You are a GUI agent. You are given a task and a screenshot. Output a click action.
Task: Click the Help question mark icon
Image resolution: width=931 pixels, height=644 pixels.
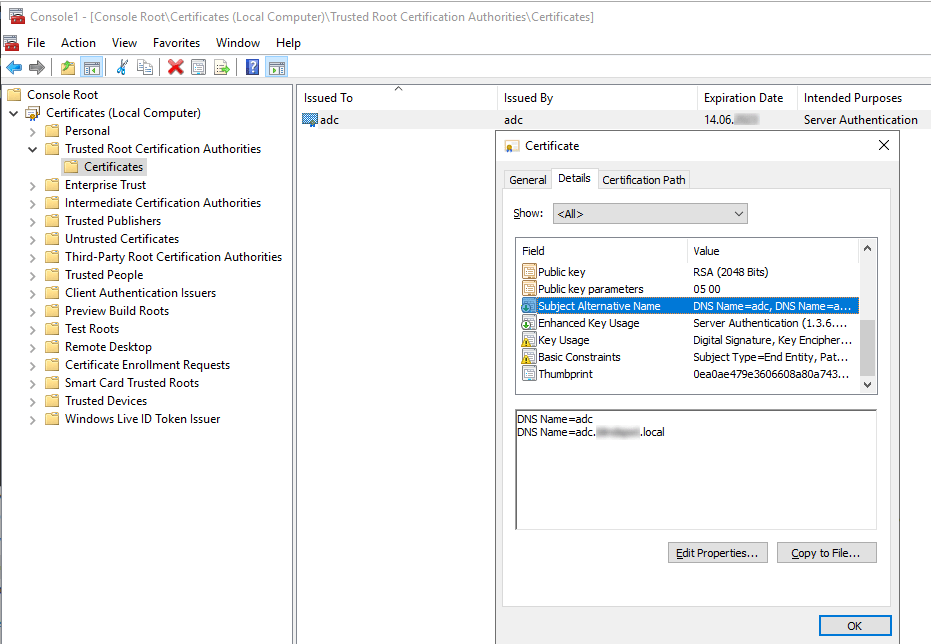click(252, 68)
